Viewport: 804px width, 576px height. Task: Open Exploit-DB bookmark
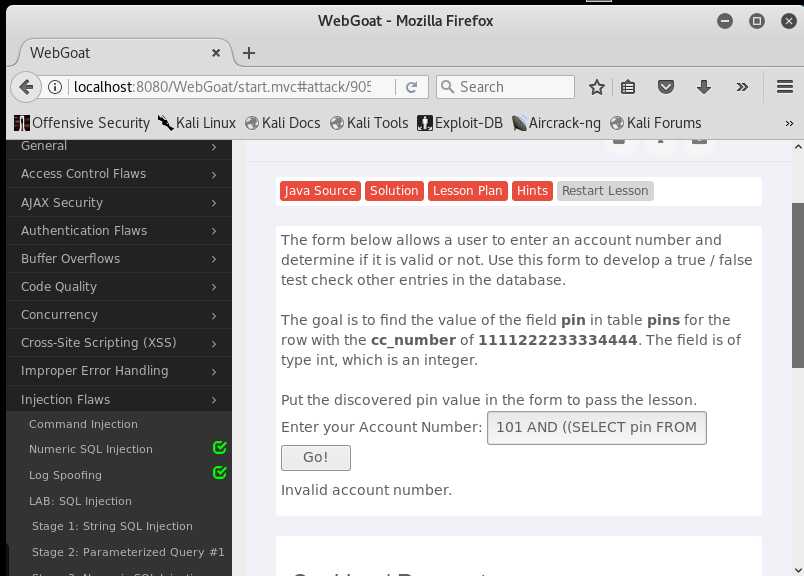coord(459,123)
